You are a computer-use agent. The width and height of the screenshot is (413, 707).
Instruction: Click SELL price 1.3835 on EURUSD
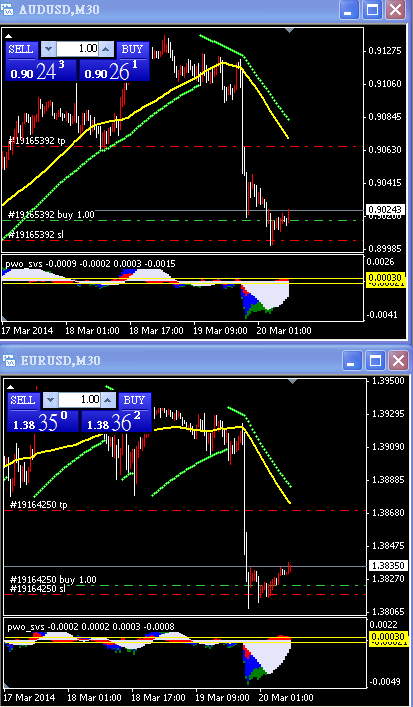pyautogui.click(x=43, y=421)
